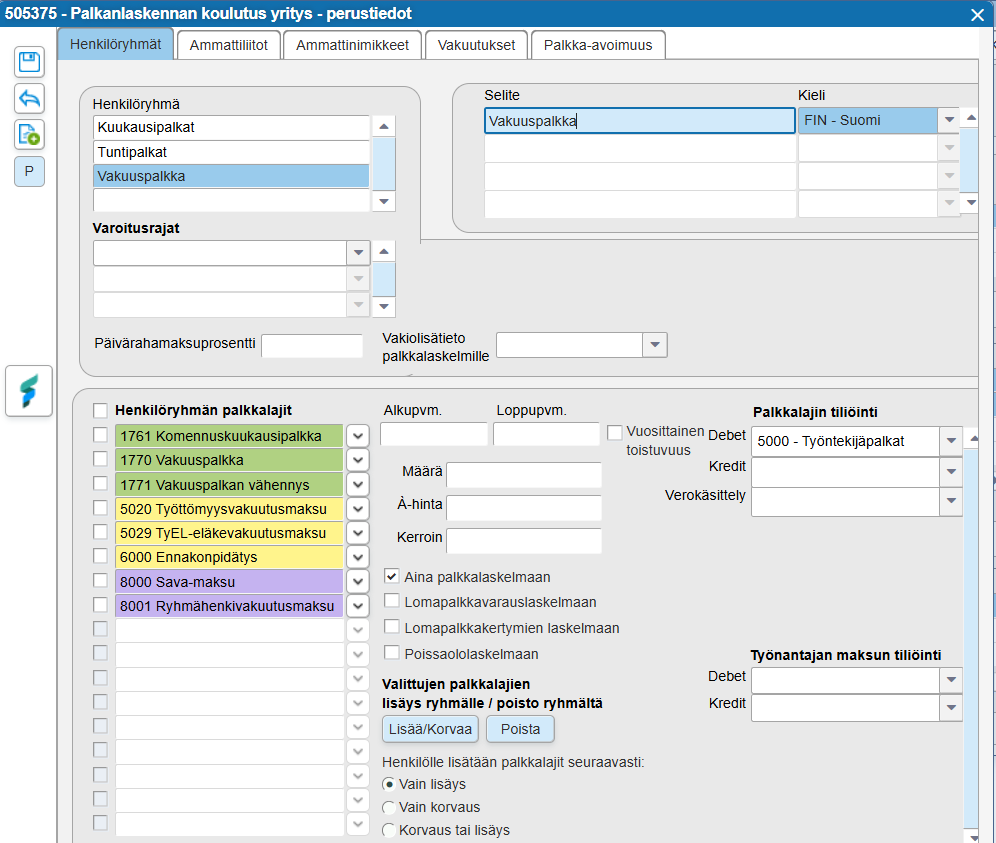This screenshot has height=843, width=996.
Task: Check Poissaololaskelmaan
Action: (x=392, y=653)
